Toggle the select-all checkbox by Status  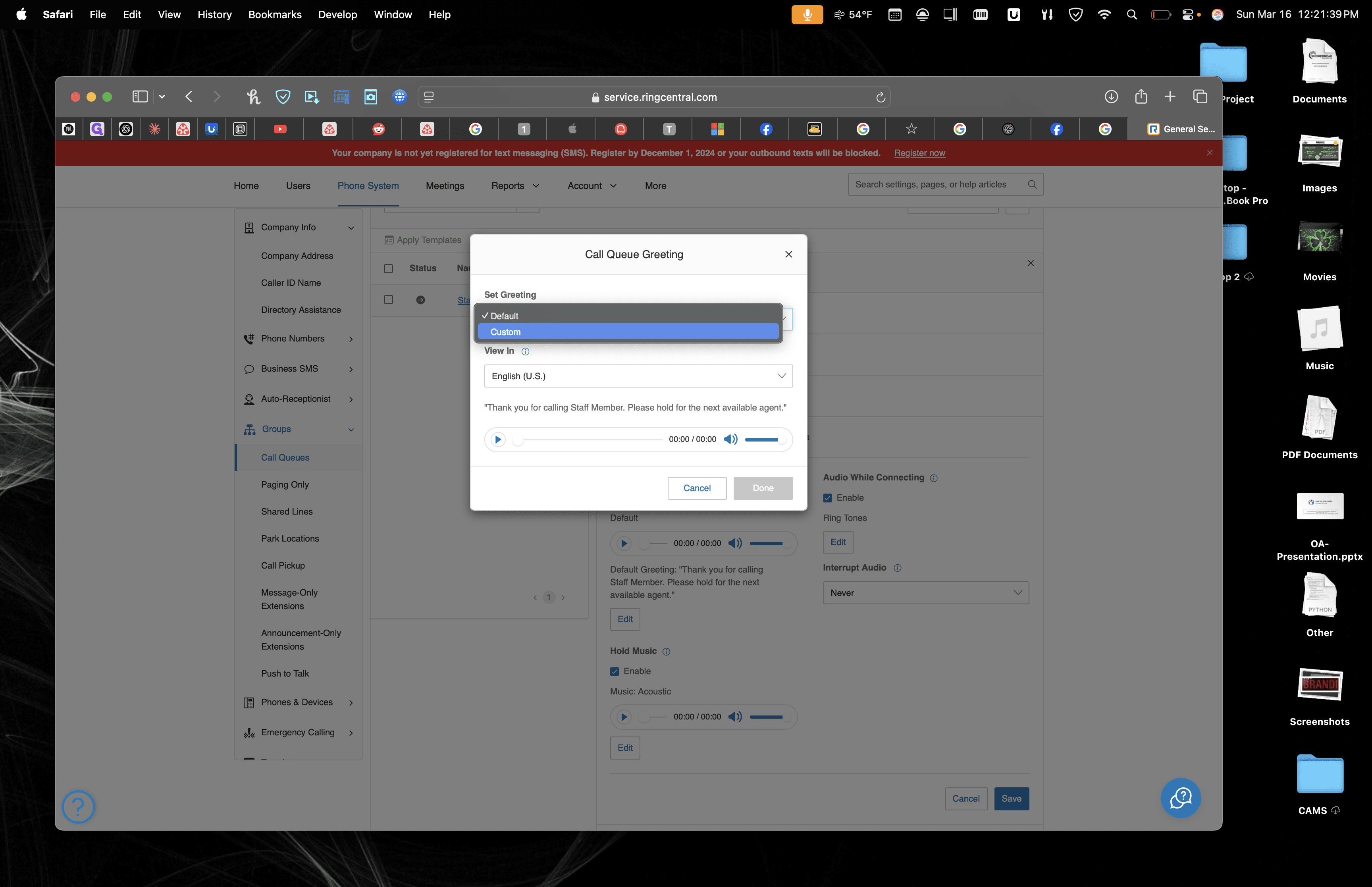click(x=389, y=268)
